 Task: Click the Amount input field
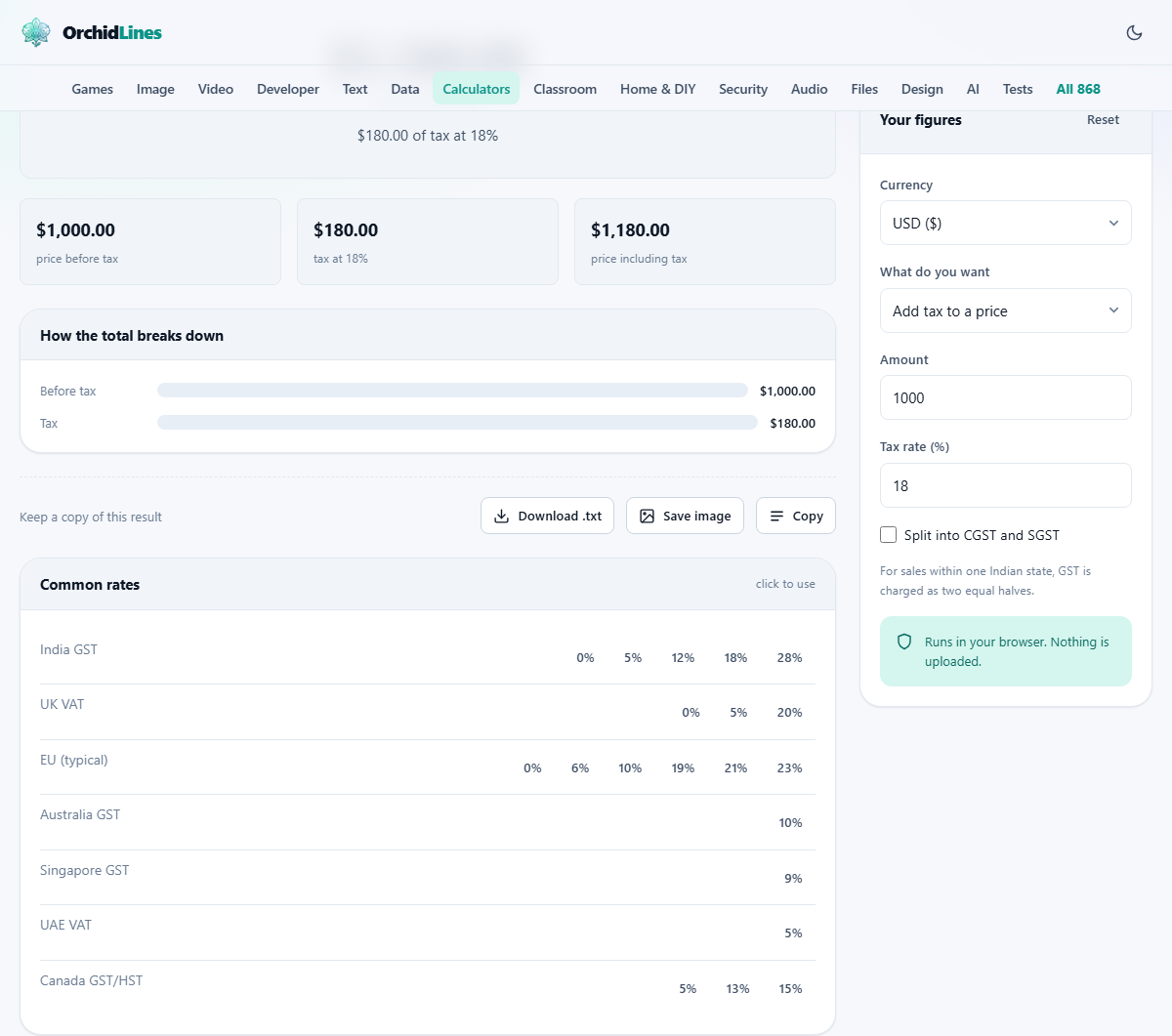(1005, 397)
